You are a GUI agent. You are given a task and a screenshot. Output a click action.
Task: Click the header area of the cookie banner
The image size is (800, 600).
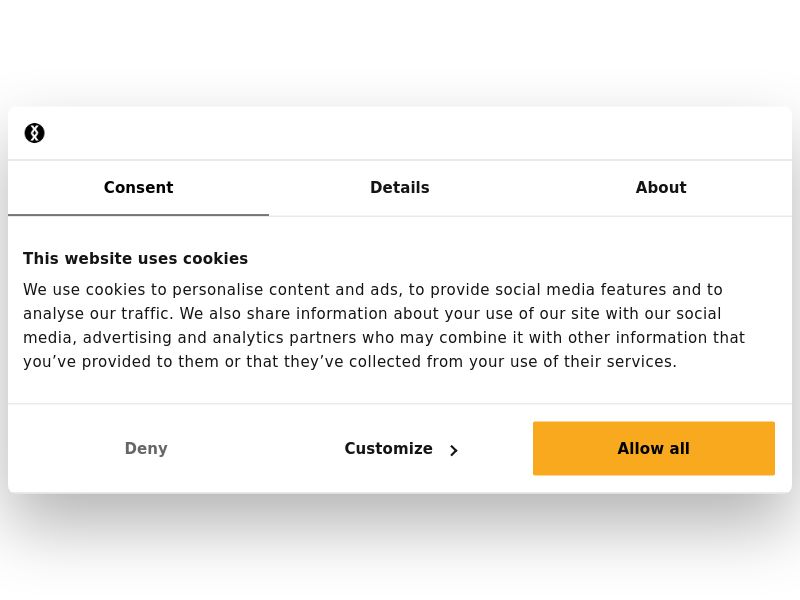pos(399,132)
